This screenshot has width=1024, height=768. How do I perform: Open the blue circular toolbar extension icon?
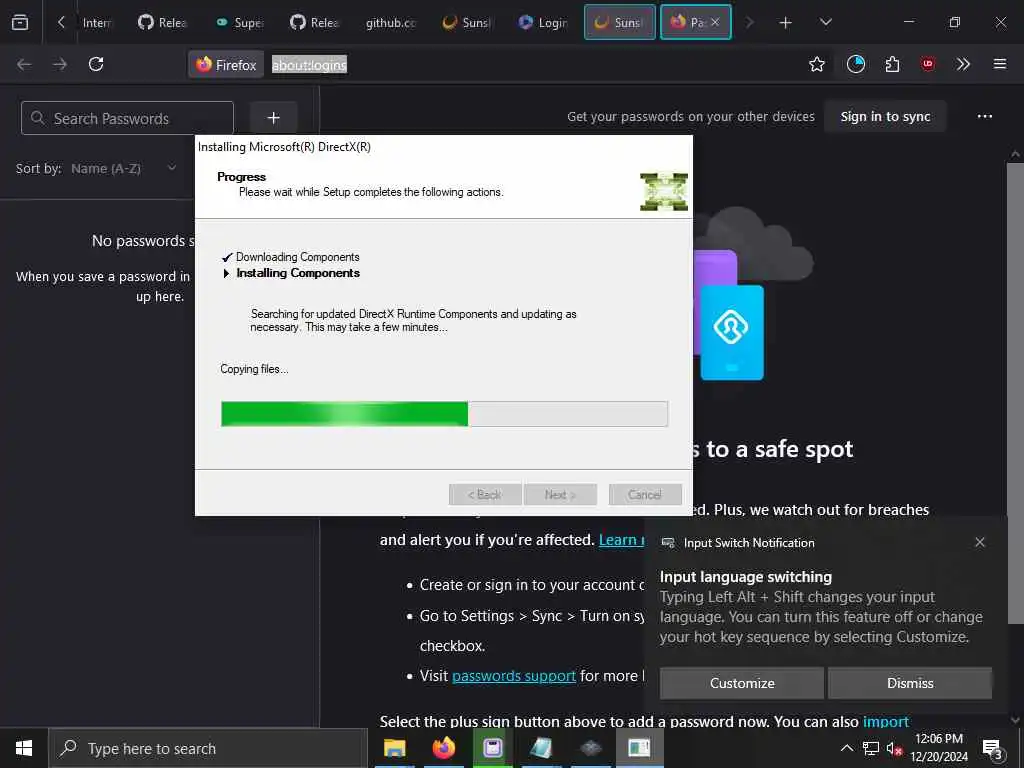(856, 64)
